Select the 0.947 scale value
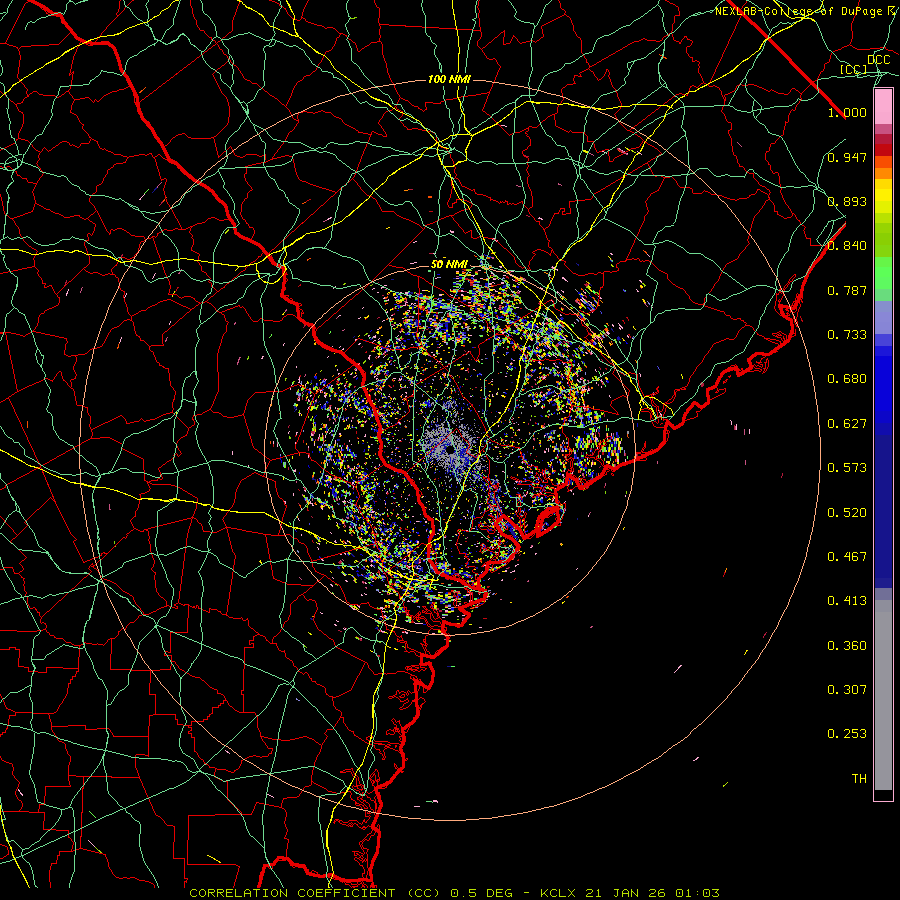Viewport: 900px width, 900px height. point(847,157)
